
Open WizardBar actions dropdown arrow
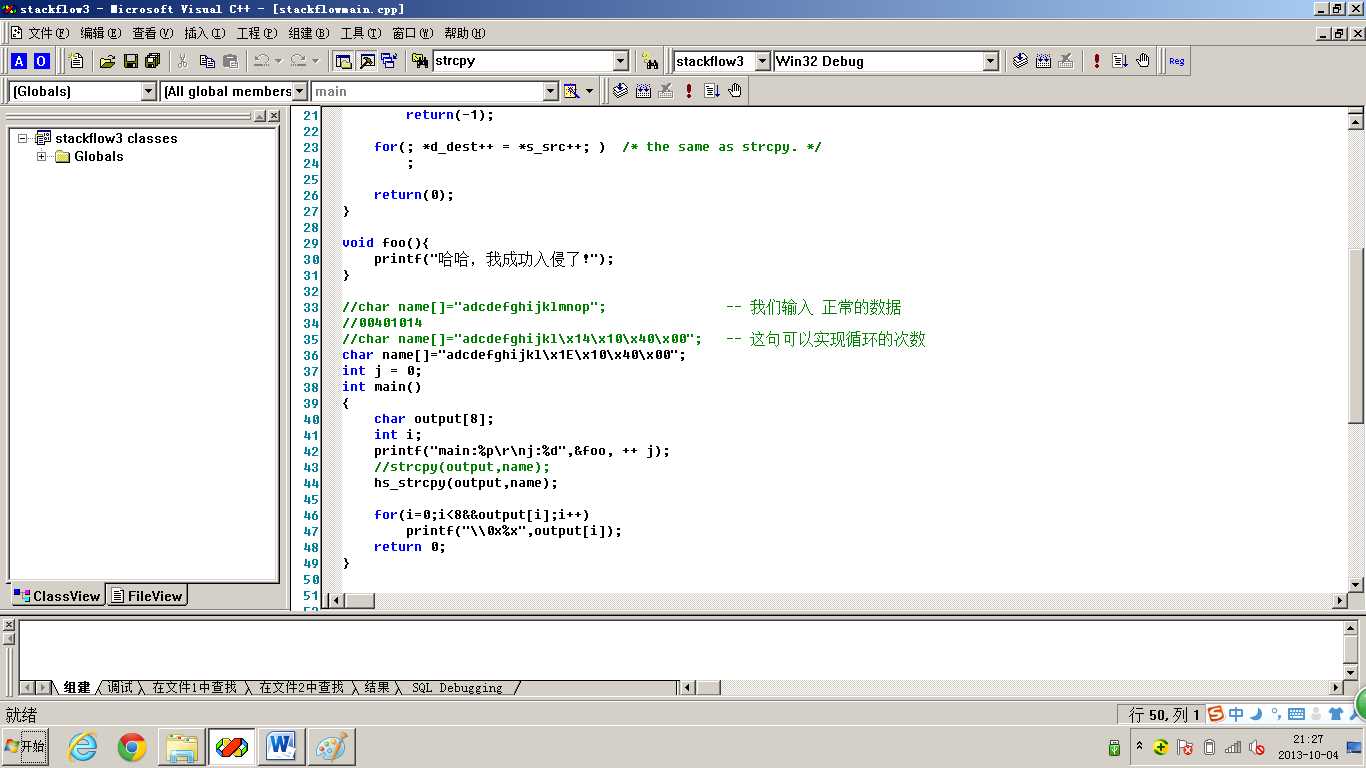(x=590, y=91)
